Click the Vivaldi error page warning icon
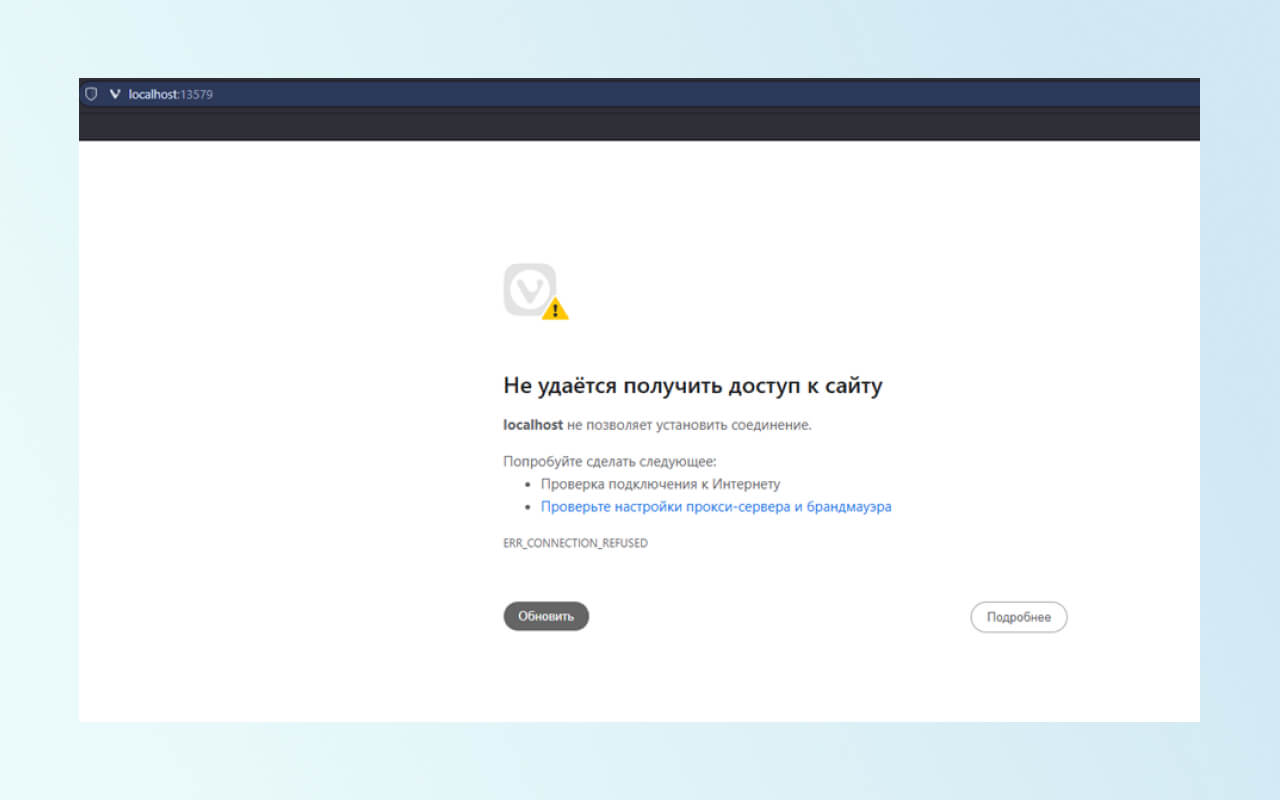1280x800 pixels. (536, 292)
